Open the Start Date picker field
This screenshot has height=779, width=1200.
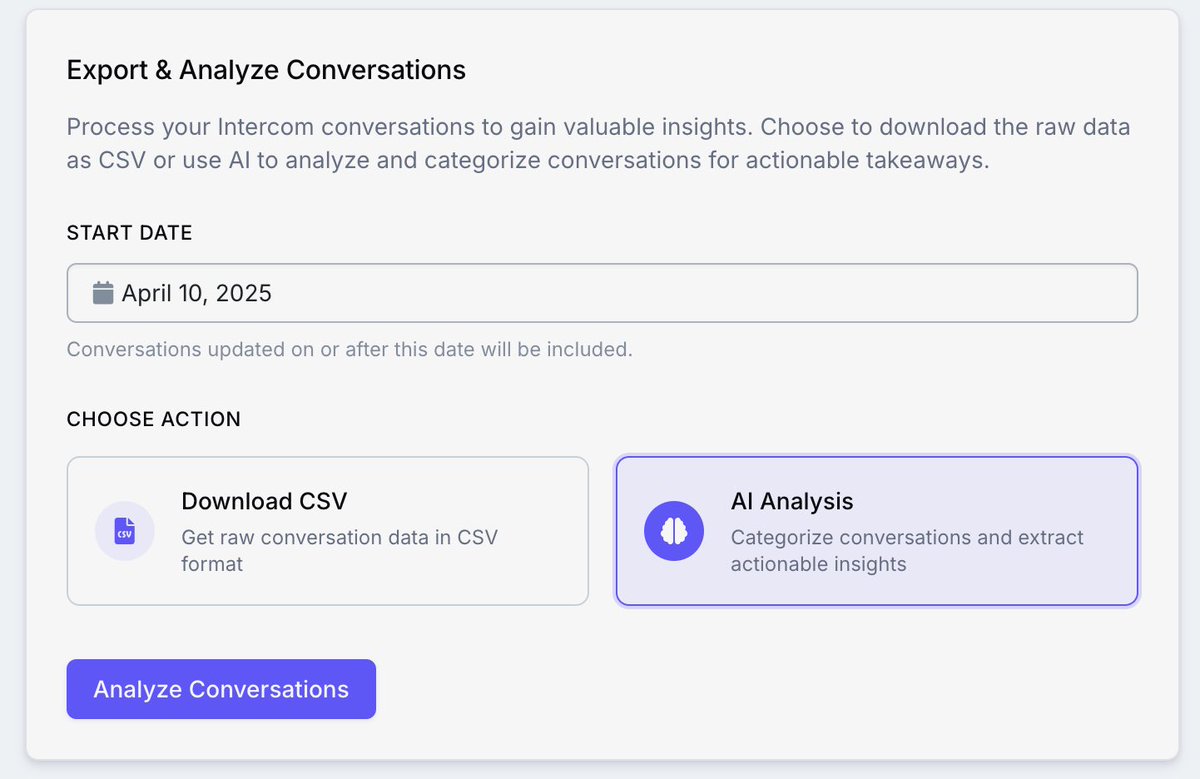pos(602,293)
